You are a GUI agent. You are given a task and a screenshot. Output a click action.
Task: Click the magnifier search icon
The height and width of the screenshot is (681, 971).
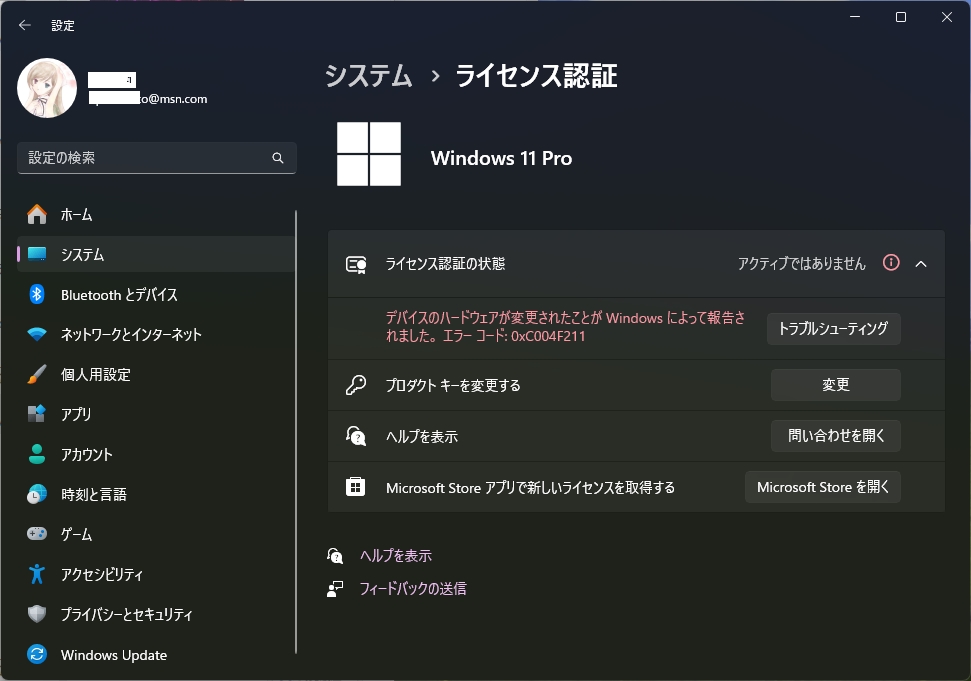tap(278, 158)
